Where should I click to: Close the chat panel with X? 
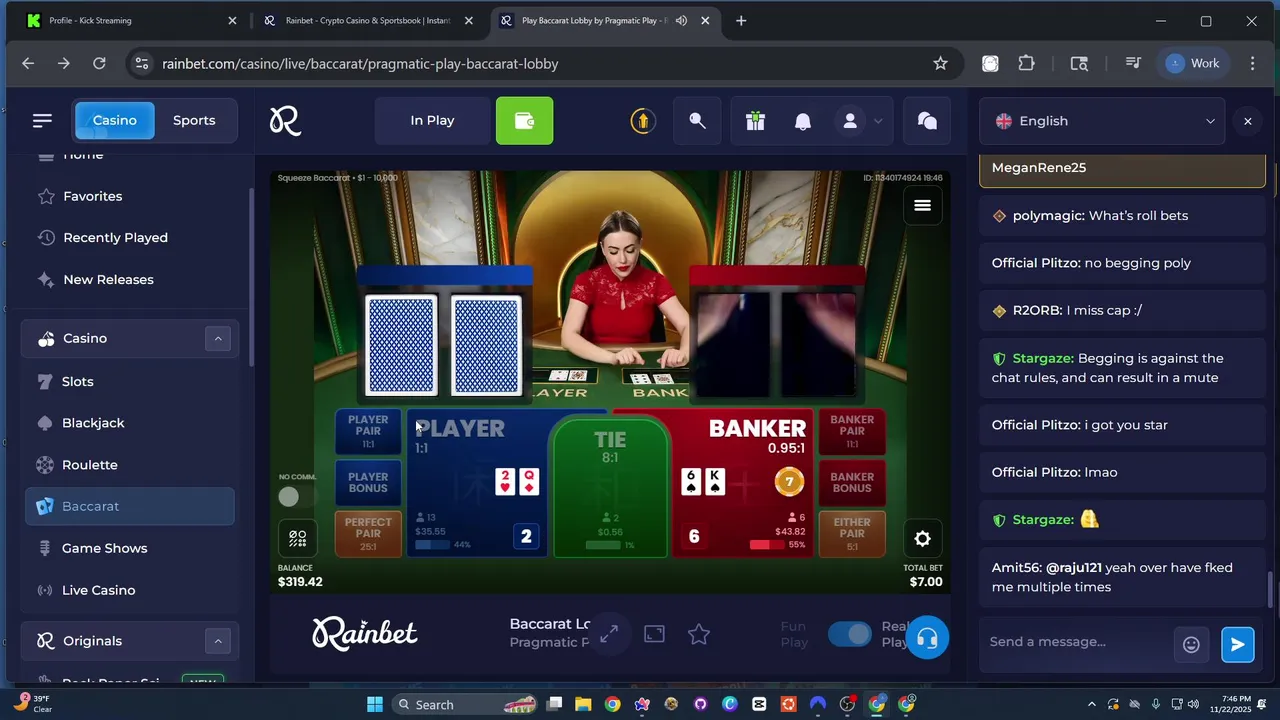click(x=1247, y=121)
